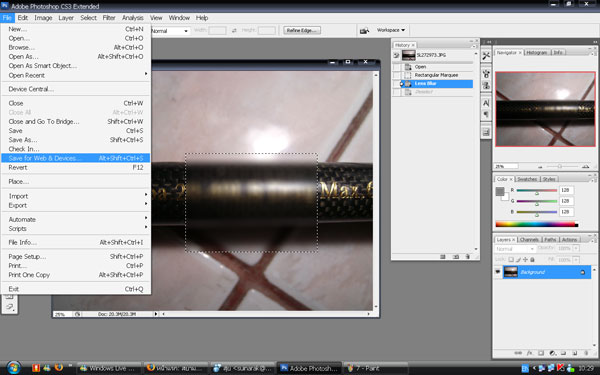Open the Brushes collapsed panel icon
This screenshot has height=375, width=600.
(x=486, y=73)
